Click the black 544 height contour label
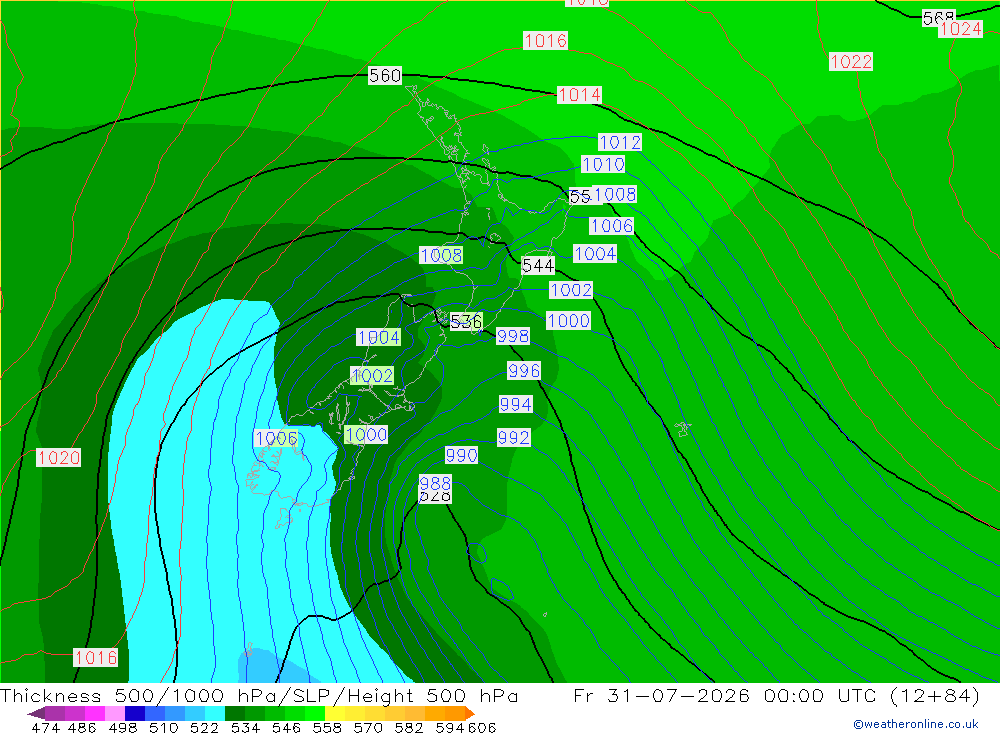This screenshot has height=733, width=1000. (538, 265)
